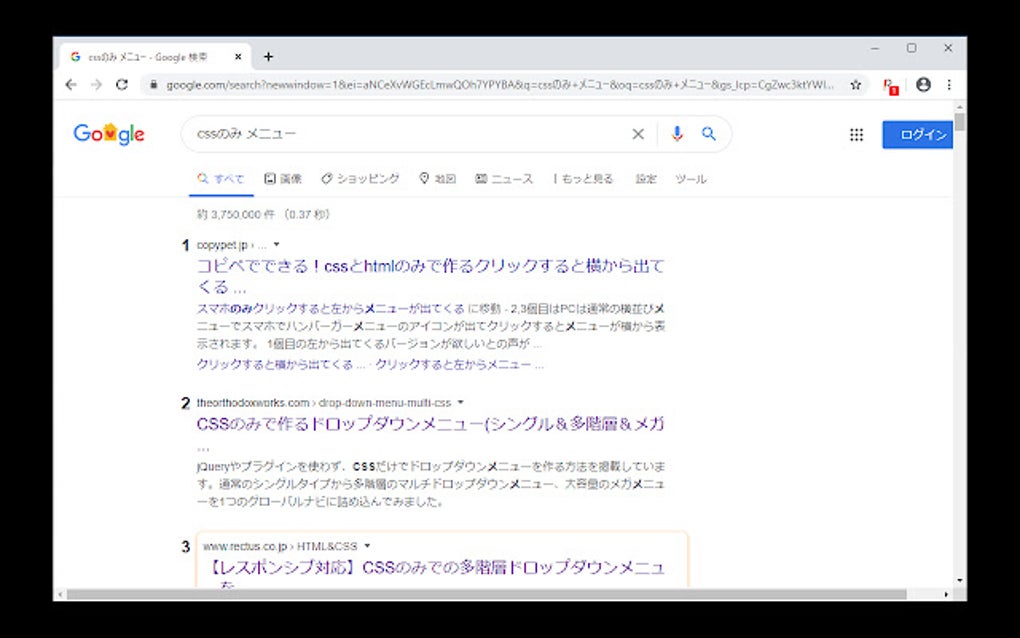Switch to the 画像 images tab
The height and width of the screenshot is (638, 1020).
[x=283, y=179]
